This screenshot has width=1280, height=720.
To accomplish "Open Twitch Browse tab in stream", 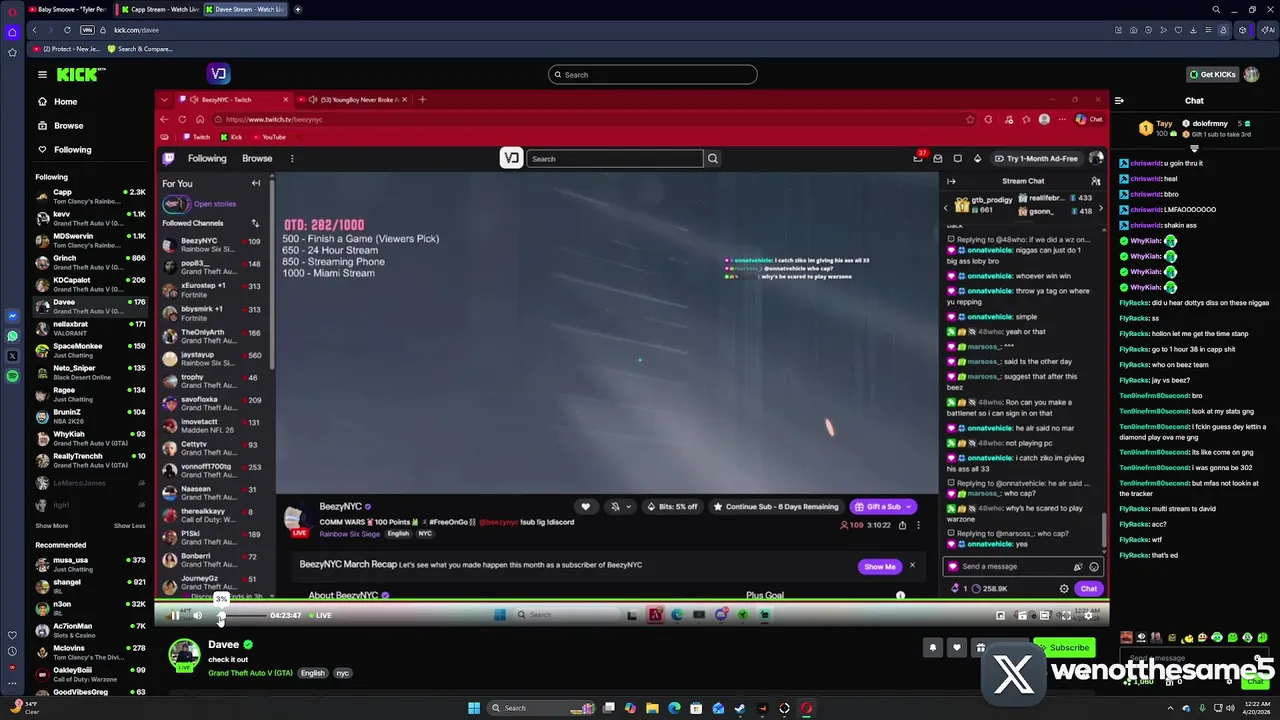I will pos(257,158).
